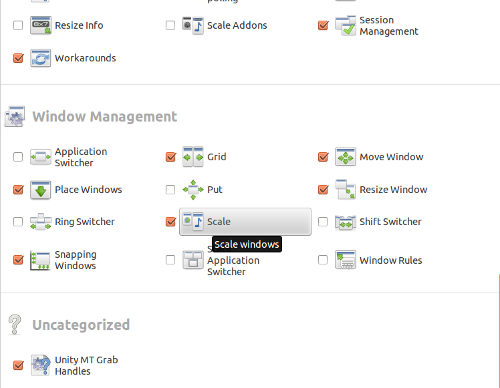Viewport: 500px width, 388px height.
Task: Click the Uncategorized category heading
Action: pyautogui.click(x=81, y=325)
